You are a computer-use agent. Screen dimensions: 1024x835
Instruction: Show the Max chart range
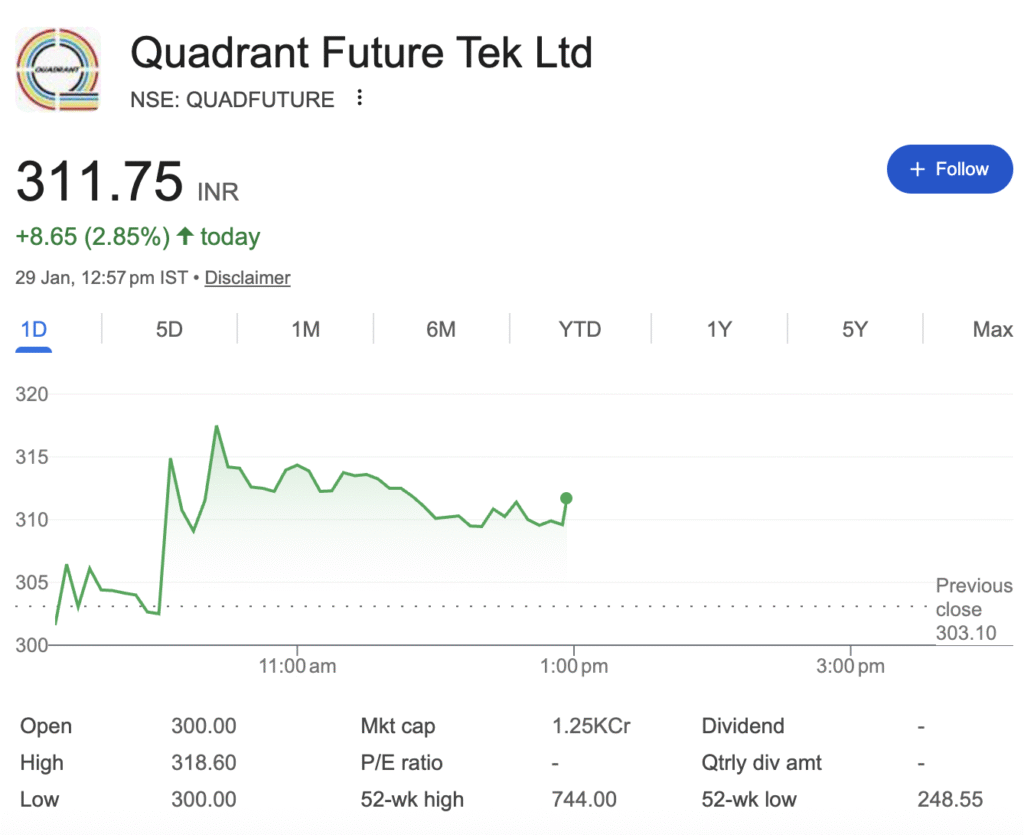coord(992,329)
